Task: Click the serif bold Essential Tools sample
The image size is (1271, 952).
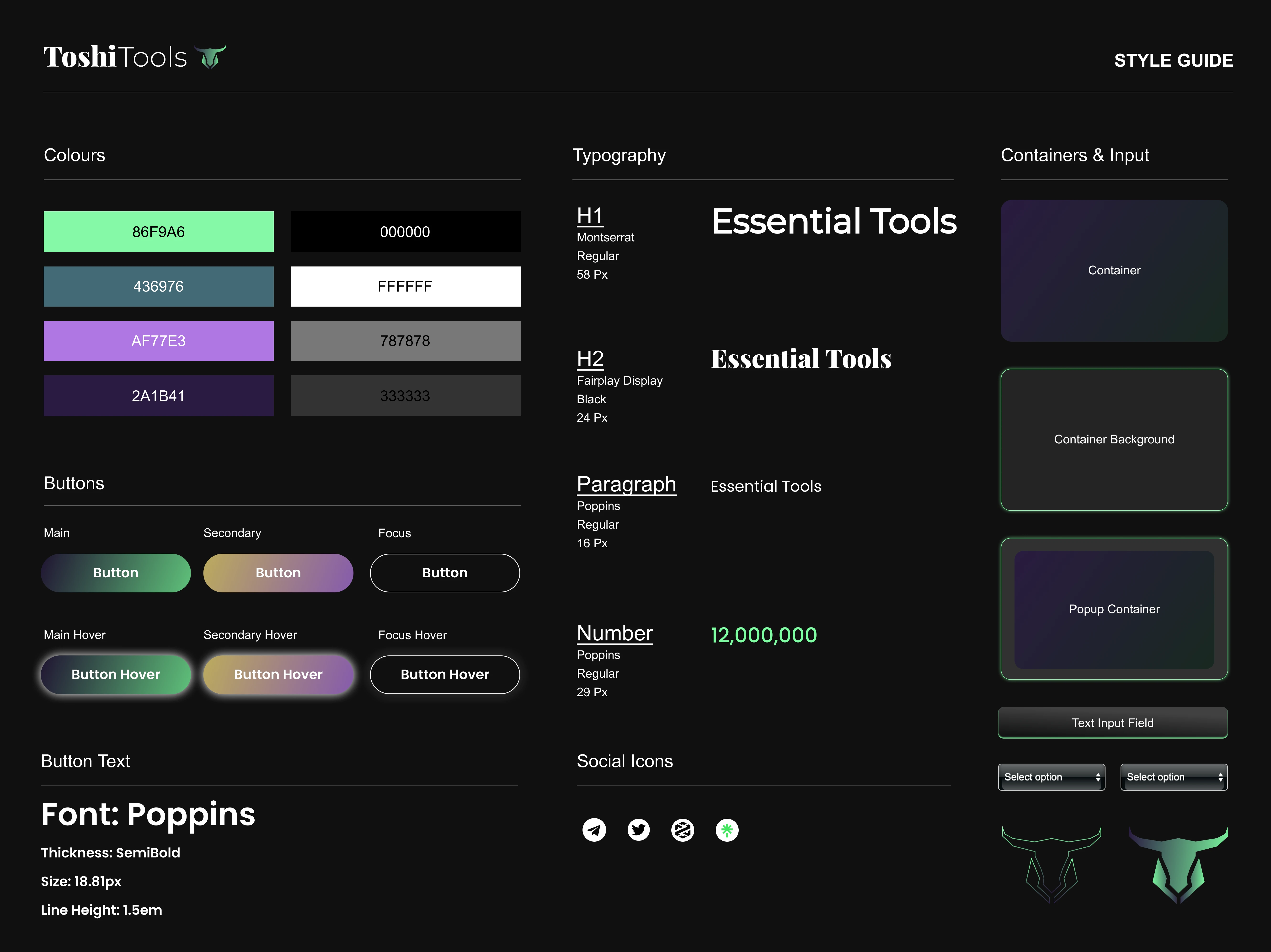Action: tap(801, 358)
